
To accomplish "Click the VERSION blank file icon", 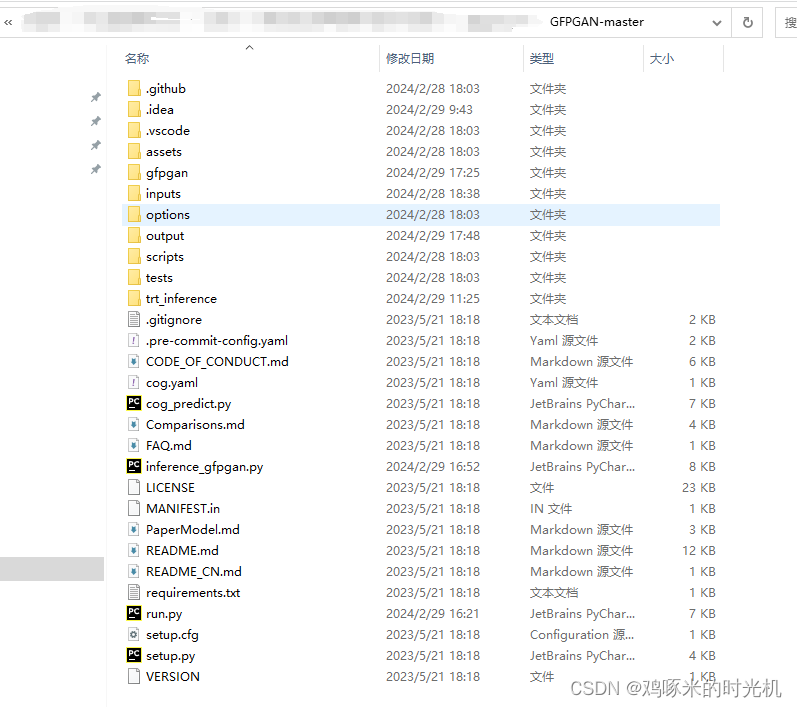I will pos(134,677).
